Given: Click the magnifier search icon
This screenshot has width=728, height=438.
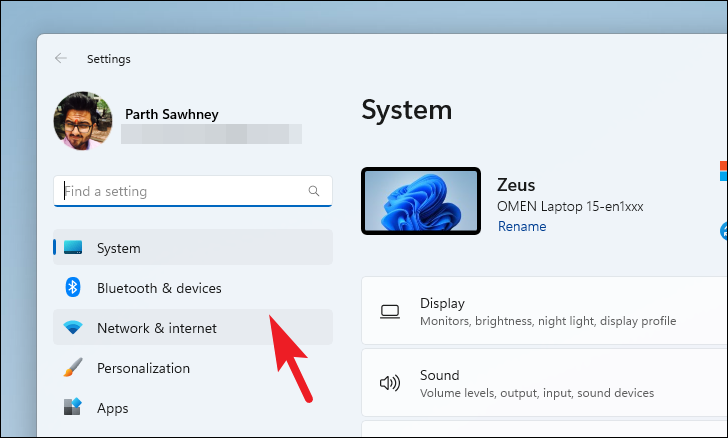Looking at the screenshot, I should pyautogui.click(x=314, y=191).
